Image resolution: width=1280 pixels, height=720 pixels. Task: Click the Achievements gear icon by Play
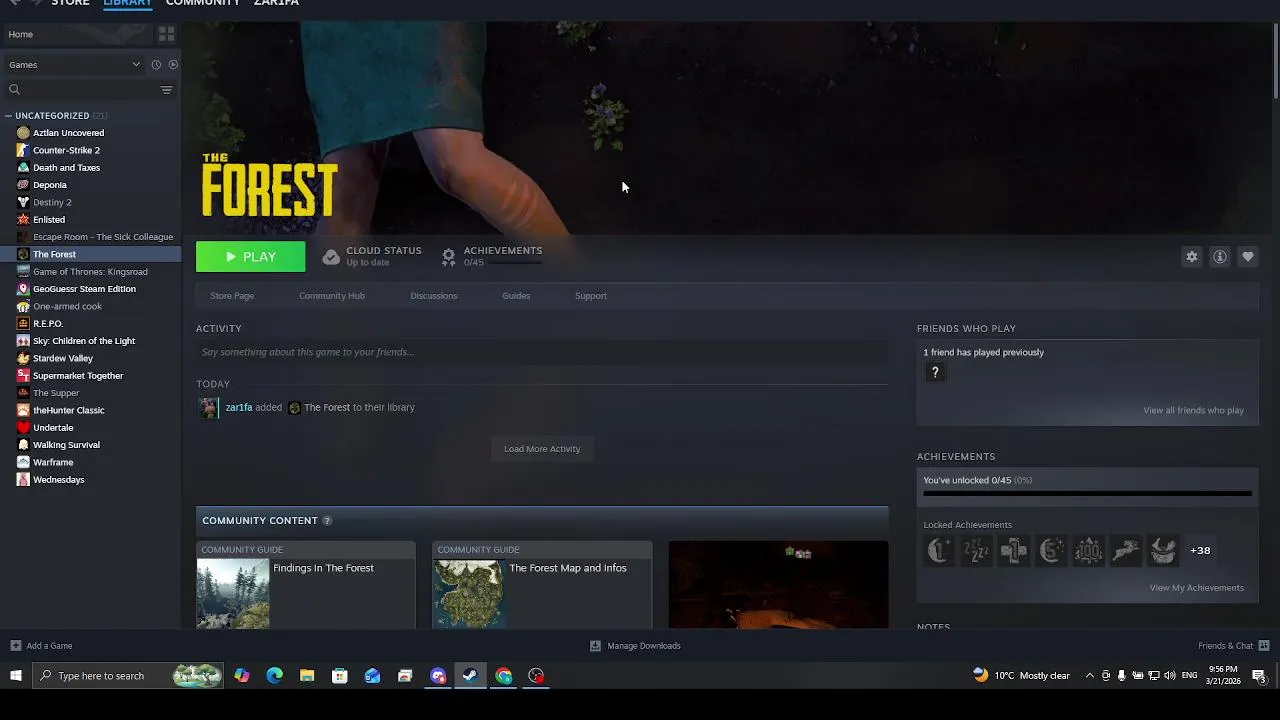click(x=449, y=257)
